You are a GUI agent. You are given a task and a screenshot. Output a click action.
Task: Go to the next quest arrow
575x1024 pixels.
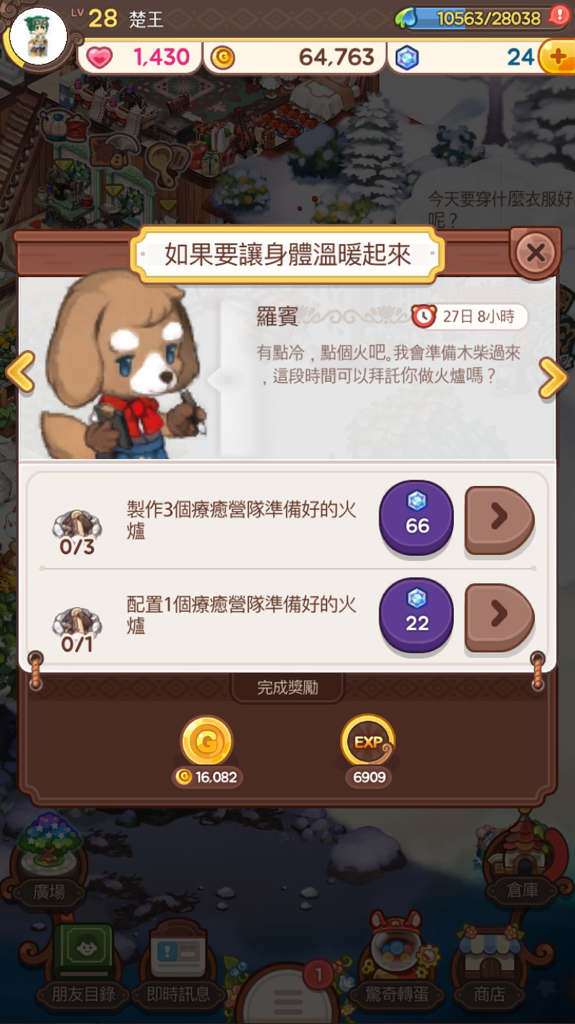tap(553, 377)
